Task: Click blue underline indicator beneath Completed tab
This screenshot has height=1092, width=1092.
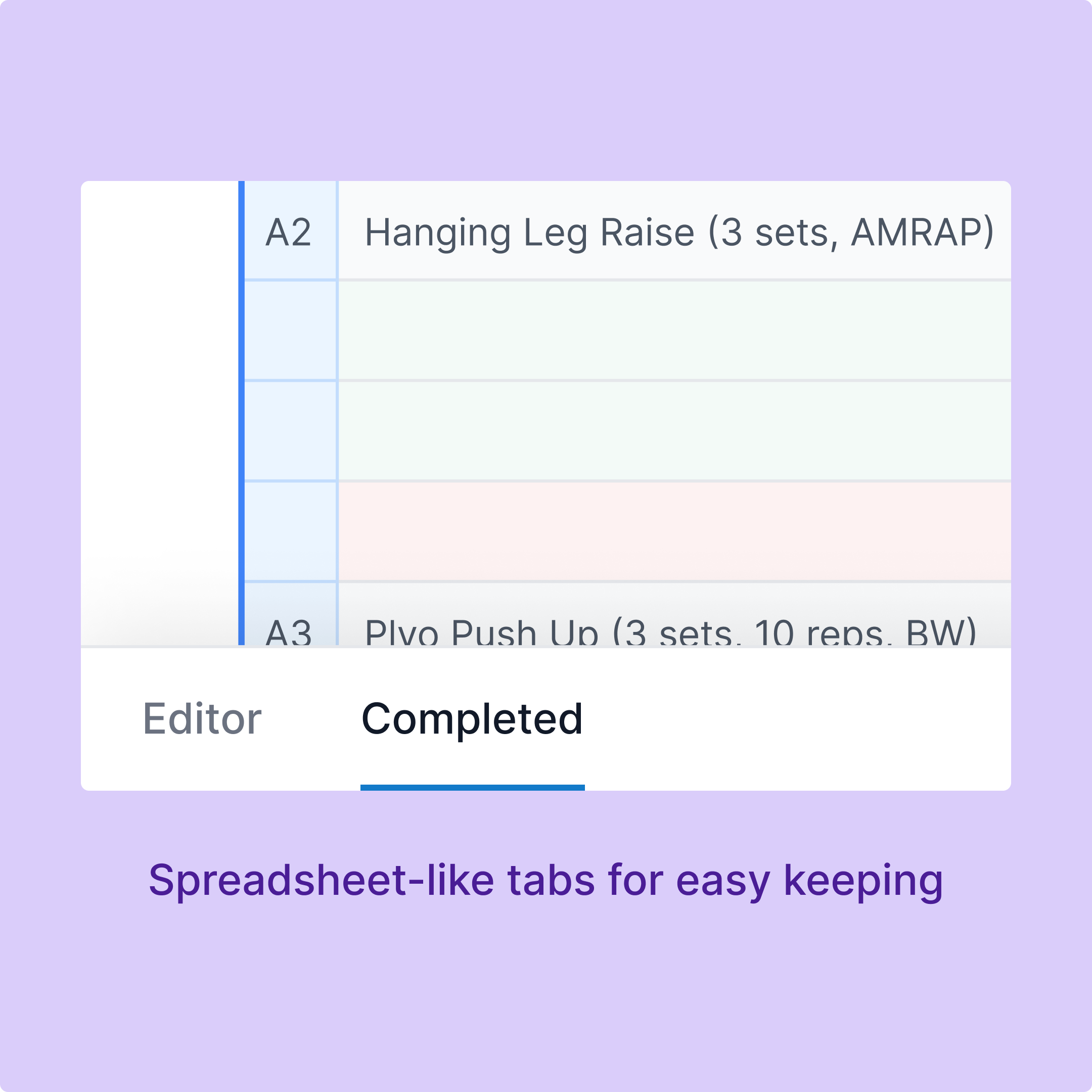Action: pos(472,787)
